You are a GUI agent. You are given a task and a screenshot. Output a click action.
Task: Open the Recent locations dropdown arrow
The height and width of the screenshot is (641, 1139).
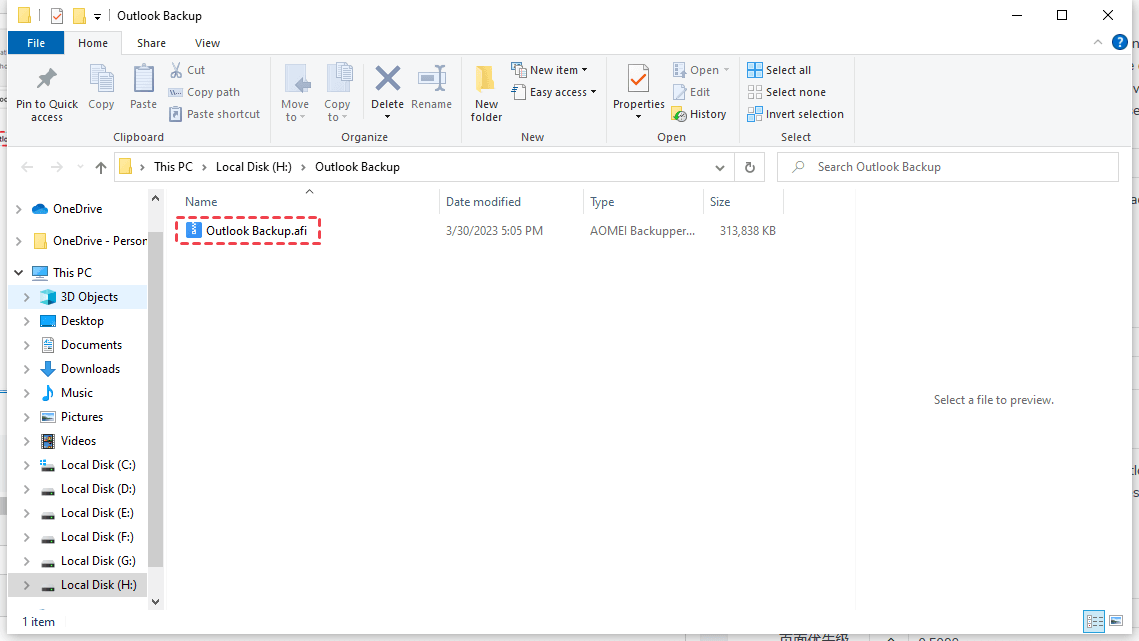[x=80, y=167]
